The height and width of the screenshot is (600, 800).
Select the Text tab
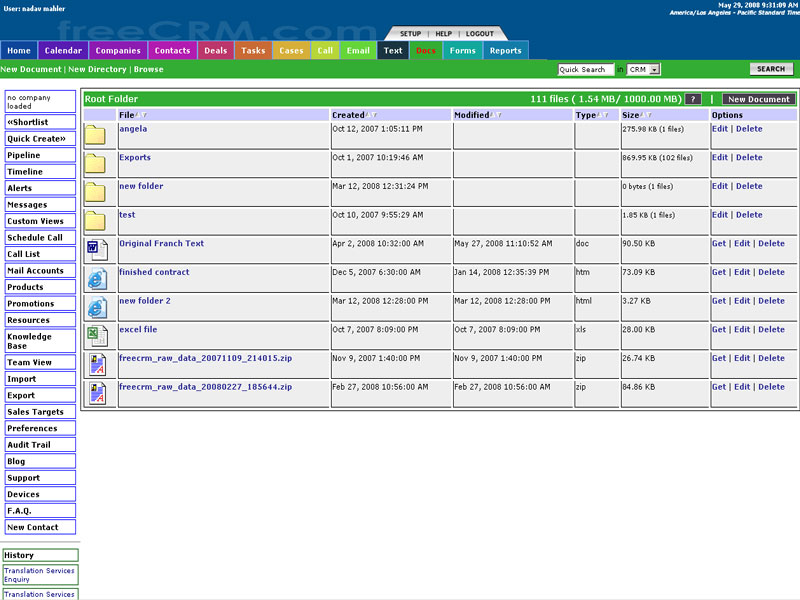(x=393, y=51)
